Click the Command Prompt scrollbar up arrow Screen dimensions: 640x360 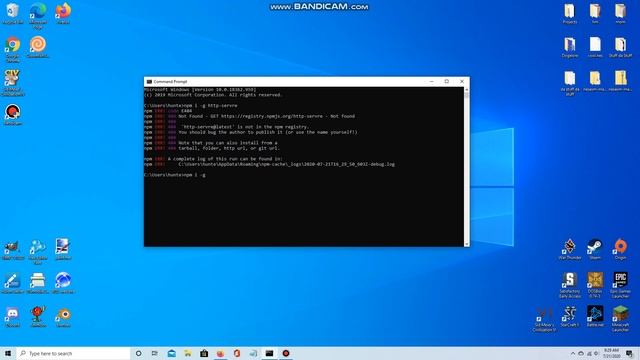[467, 89]
